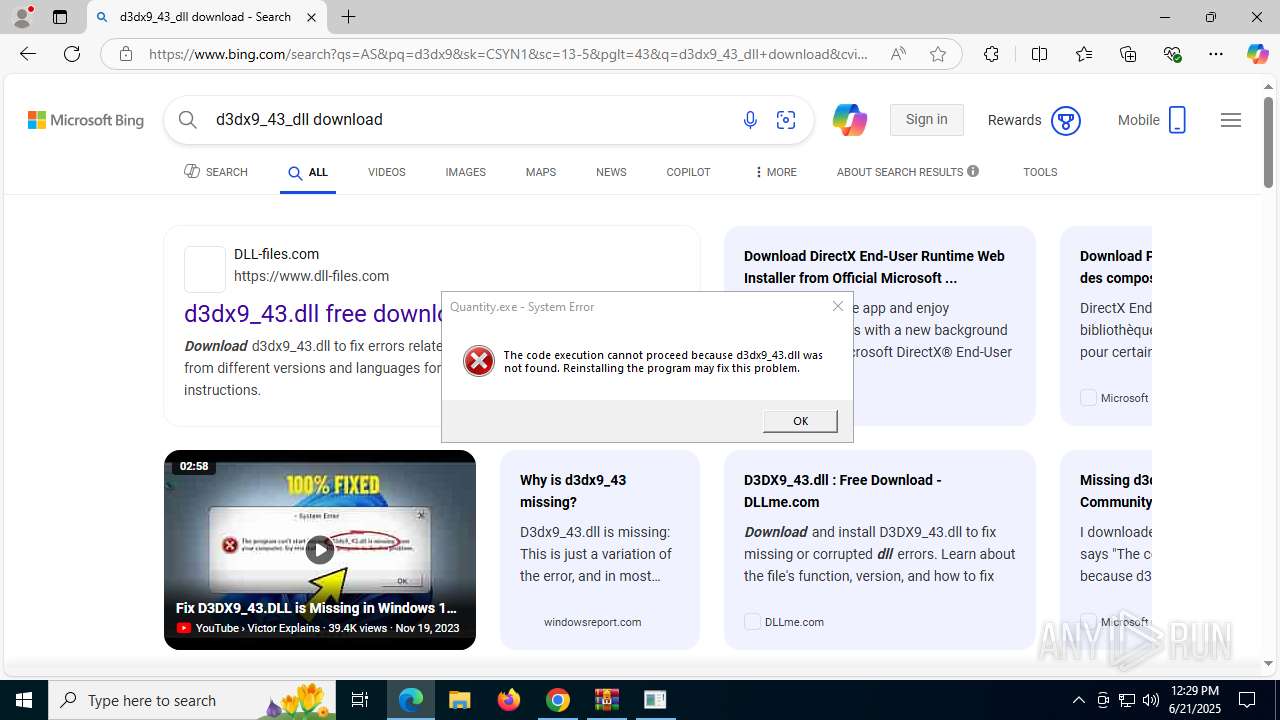Viewport: 1280px width, 720px height.
Task: Switch to the COPILOT tab
Action: pos(688,172)
